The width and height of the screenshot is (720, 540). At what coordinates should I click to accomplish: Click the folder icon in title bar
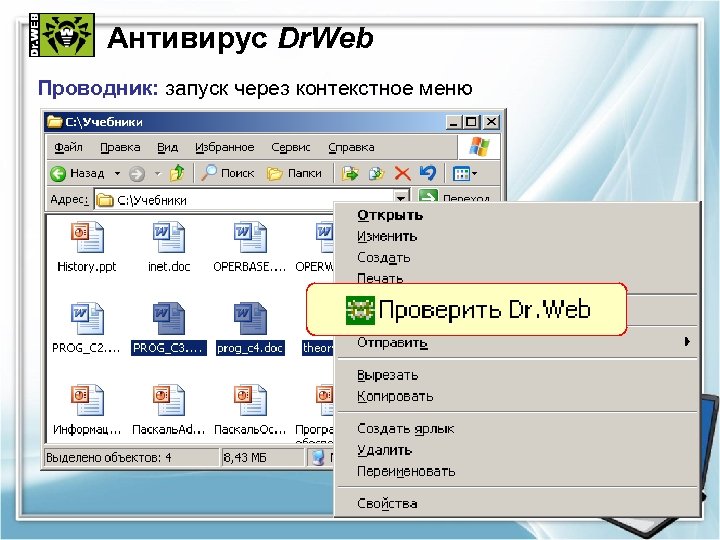pos(55,122)
